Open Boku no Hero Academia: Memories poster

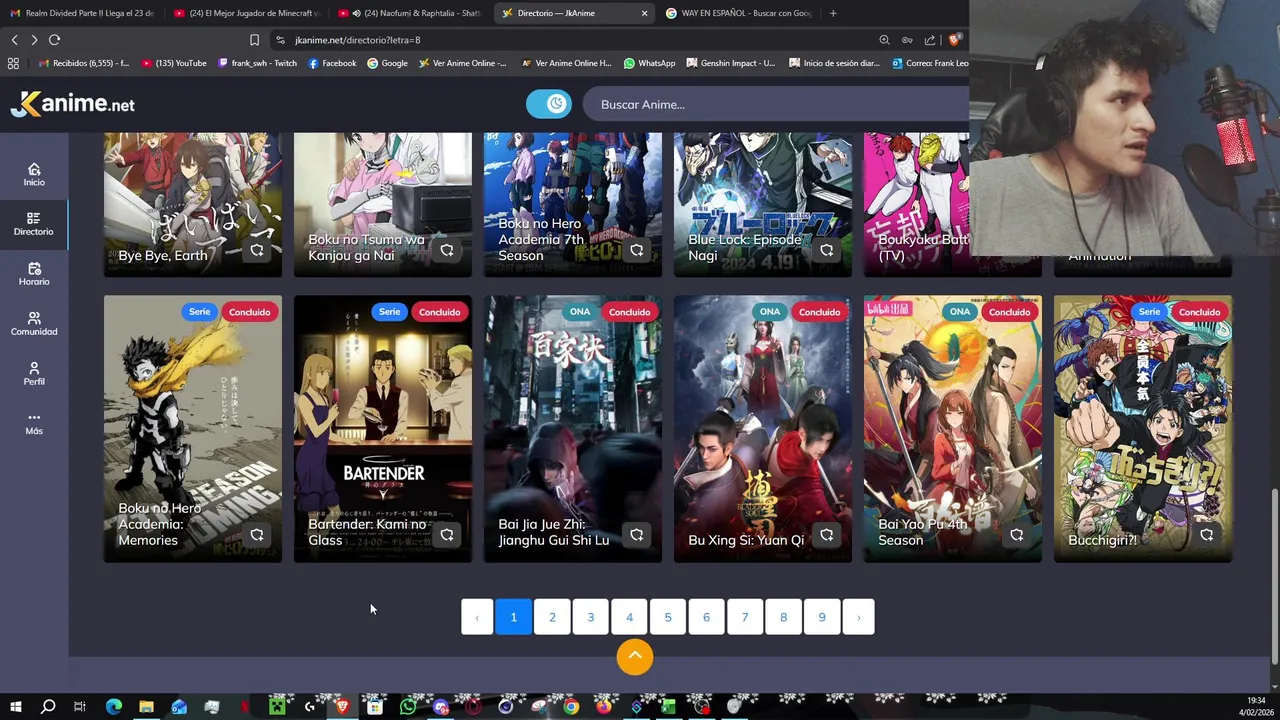click(193, 428)
